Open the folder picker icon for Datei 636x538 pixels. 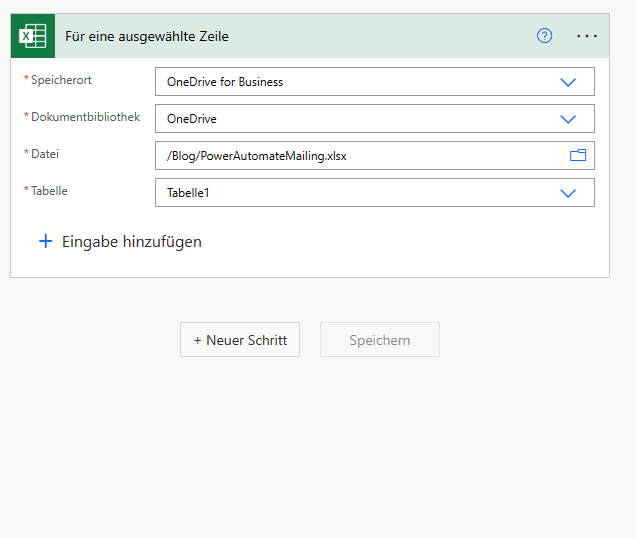click(x=578, y=155)
